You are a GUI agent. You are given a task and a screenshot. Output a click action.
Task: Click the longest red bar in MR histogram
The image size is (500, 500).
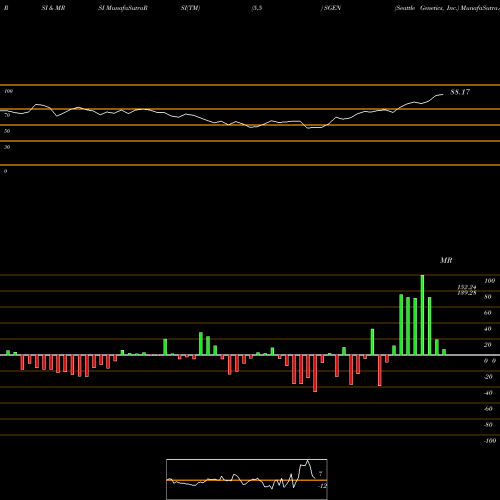click(315, 373)
